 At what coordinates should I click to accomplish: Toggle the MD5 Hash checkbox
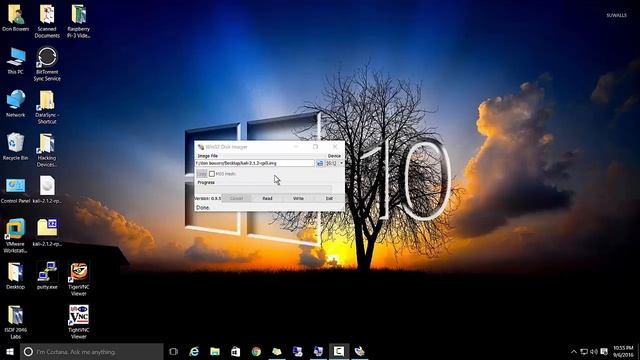tap(212, 174)
